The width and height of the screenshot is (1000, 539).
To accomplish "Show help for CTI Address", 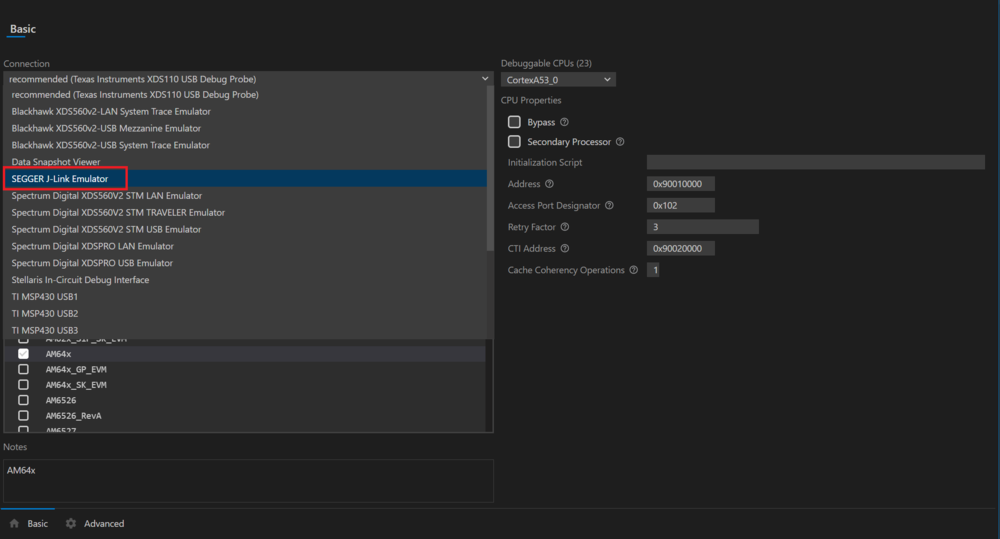I will [564, 249].
